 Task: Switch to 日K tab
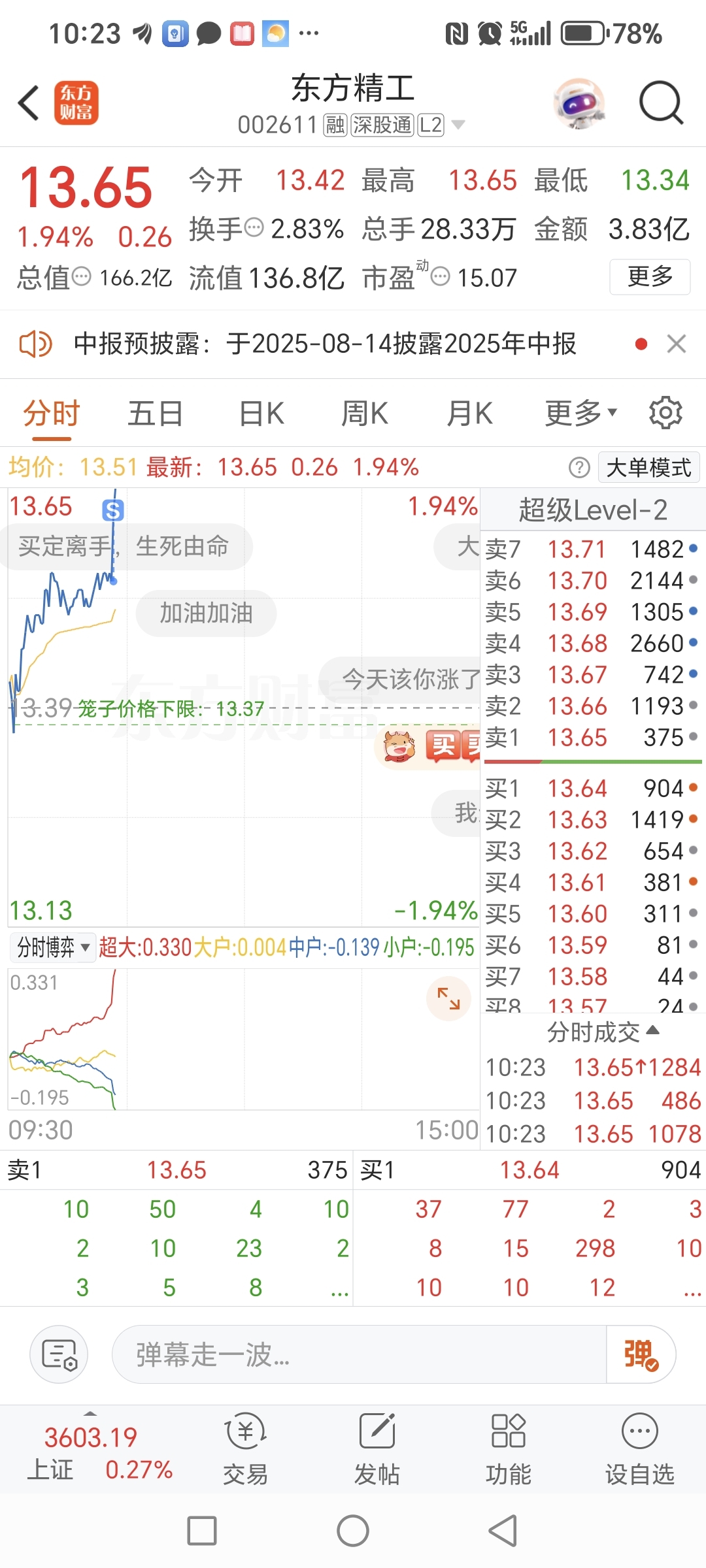point(261,414)
